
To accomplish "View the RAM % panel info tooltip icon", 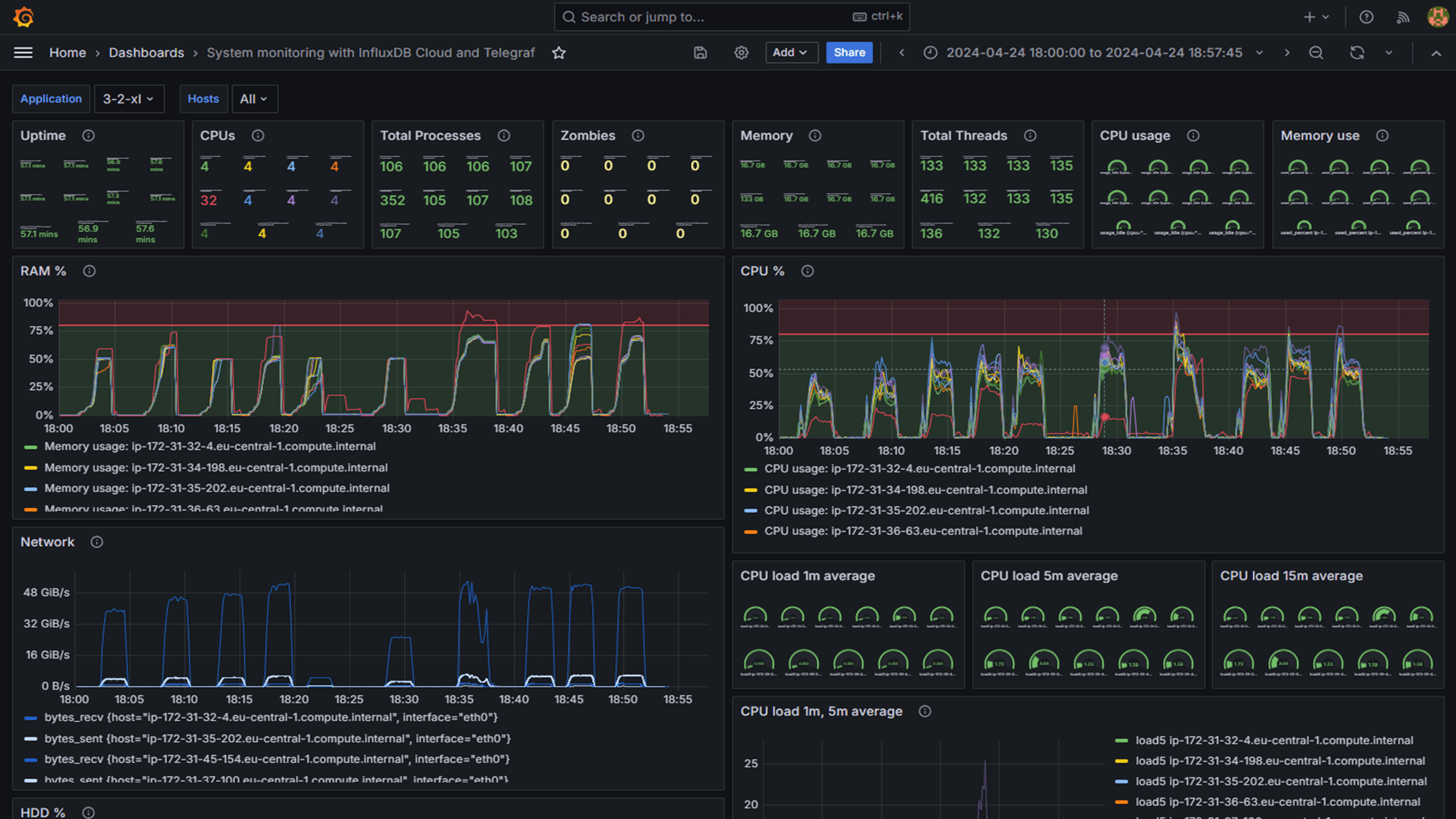I will coord(90,270).
